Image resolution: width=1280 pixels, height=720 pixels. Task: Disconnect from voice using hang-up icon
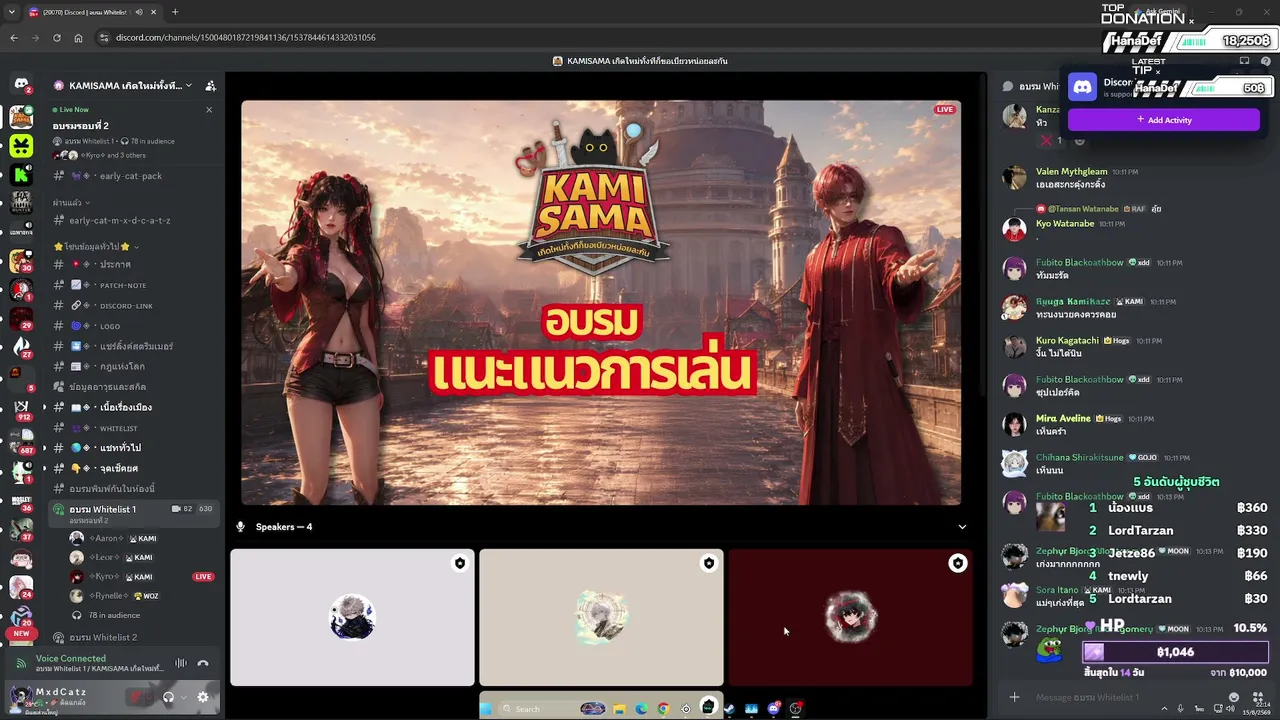tap(203, 663)
